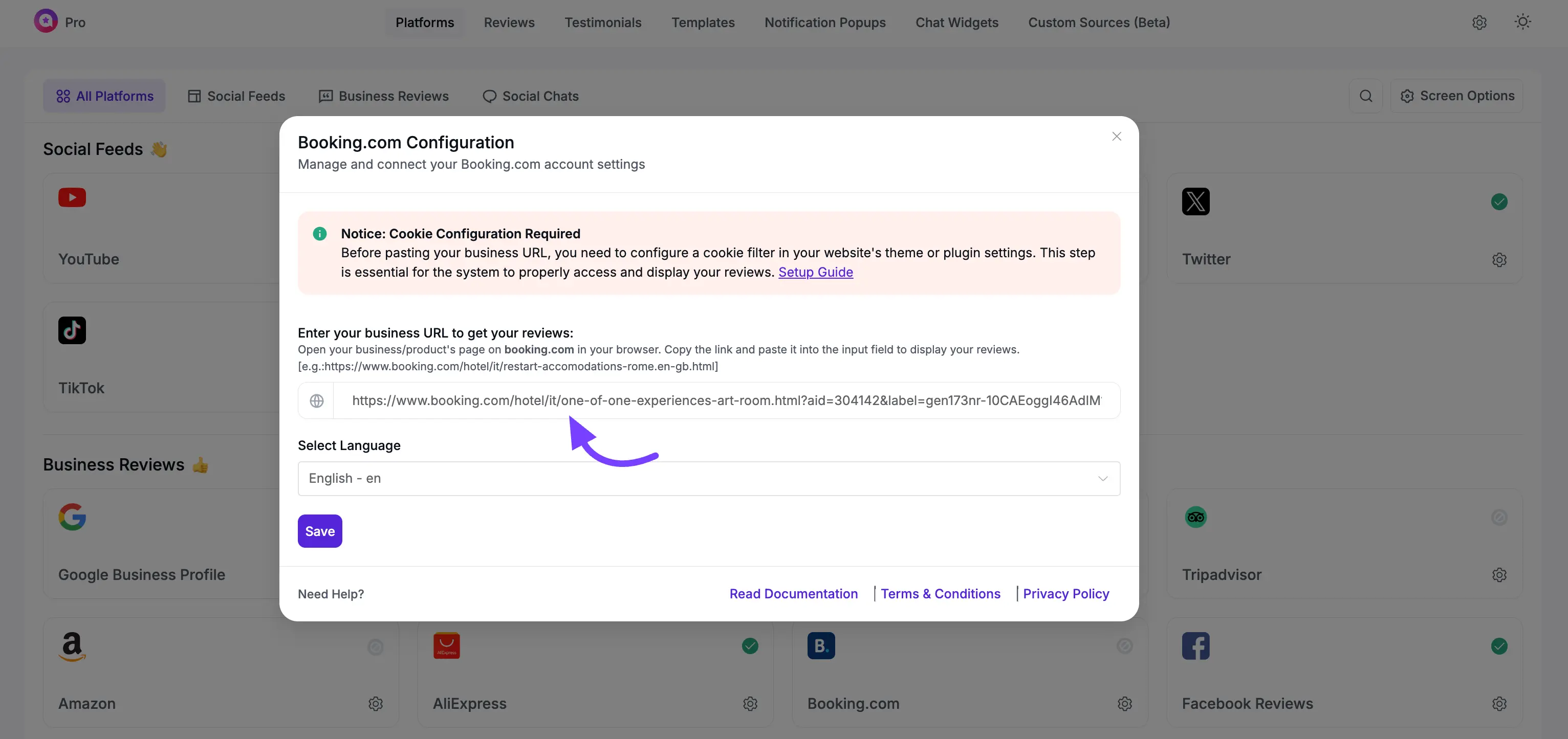Click the TikTok platform icon
This screenshot has width=1568, height=739.
pos(72,330)
